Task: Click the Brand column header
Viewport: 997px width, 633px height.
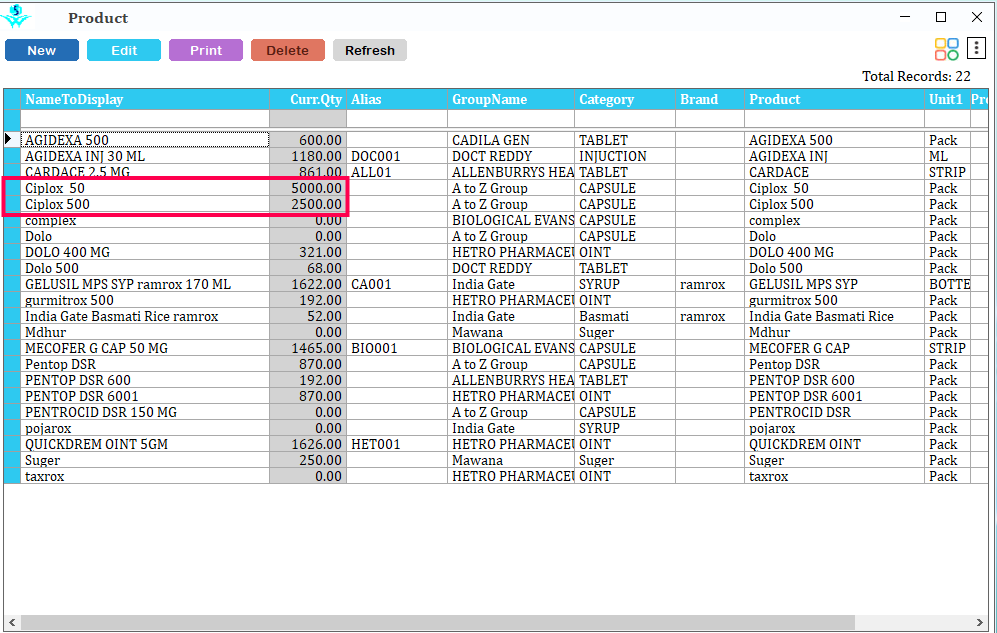Action: [x=710, y=99]
